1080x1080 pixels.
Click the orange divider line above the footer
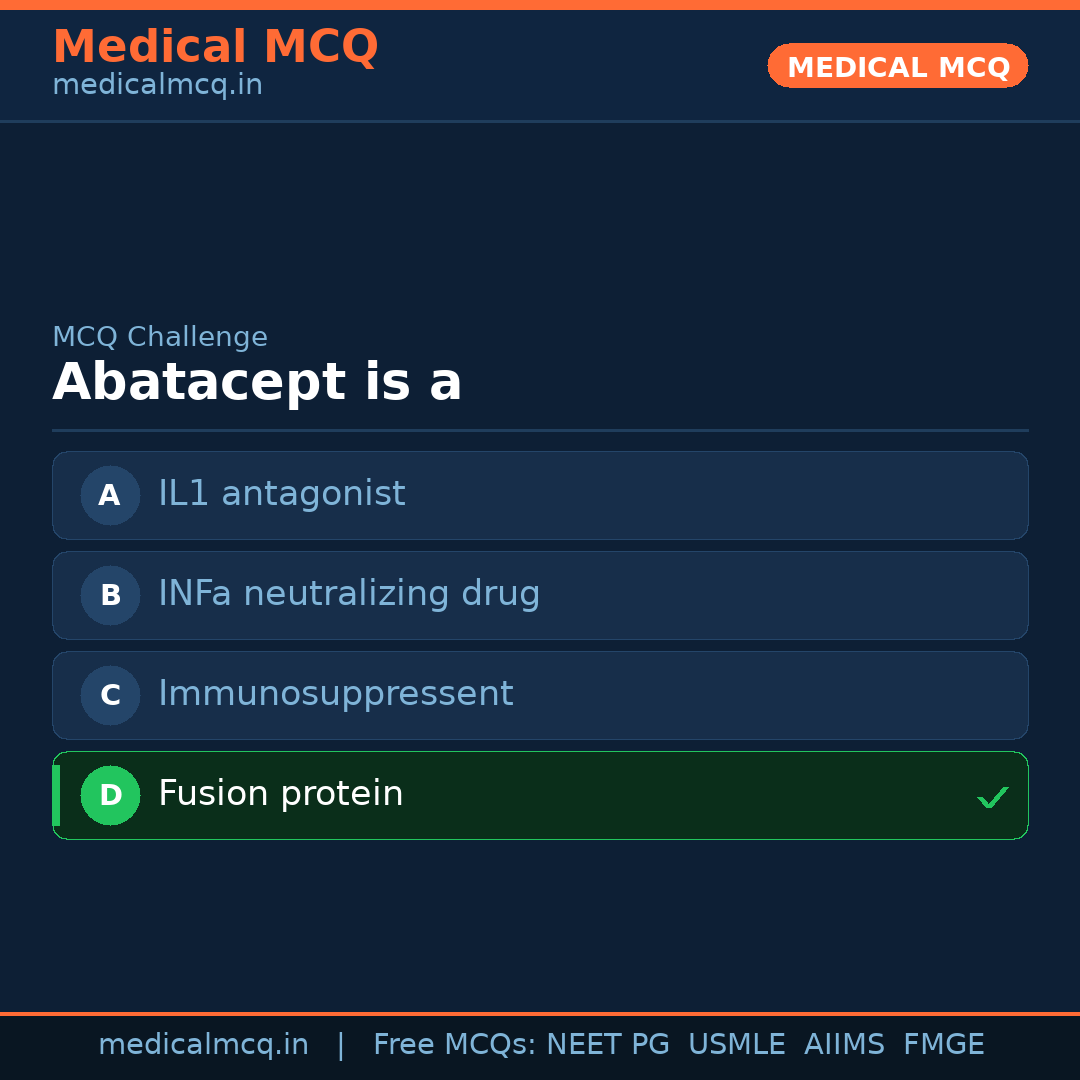pyautogui.click(x=540, y=1012)
